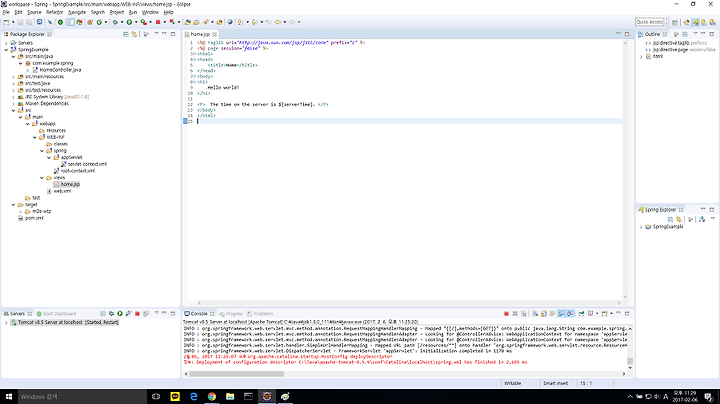
Task: Open the Source menu
Action: [x=34, y=12]
